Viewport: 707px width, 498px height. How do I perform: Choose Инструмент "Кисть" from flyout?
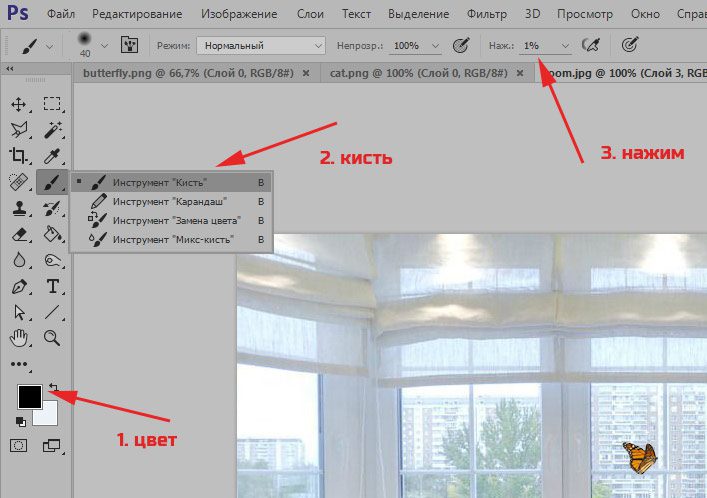(171, 183)
